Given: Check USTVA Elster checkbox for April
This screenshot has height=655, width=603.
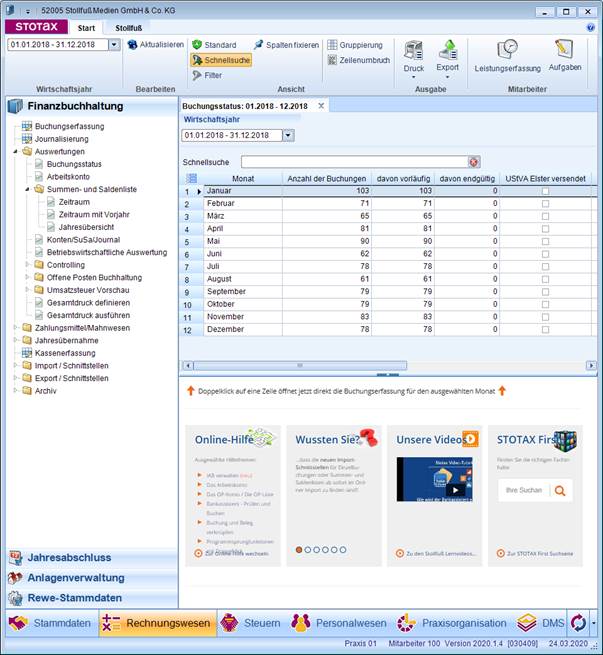Looking at the screenshot, I should point(545,228).
